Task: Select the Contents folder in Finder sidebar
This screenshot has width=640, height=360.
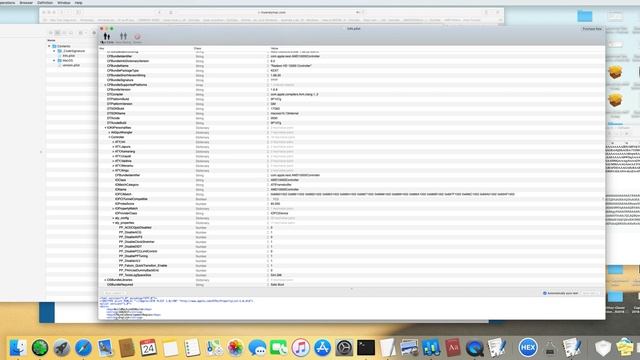Action: [x=63, y=46]
